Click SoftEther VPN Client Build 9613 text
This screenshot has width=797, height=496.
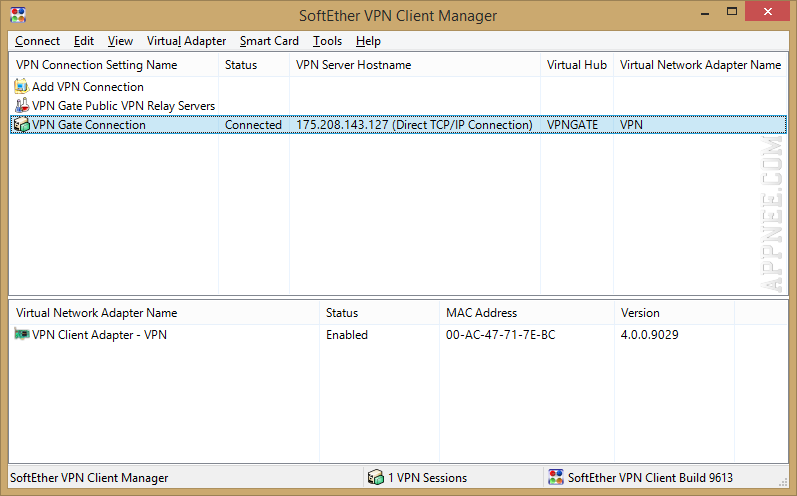(x=650, y=478)
